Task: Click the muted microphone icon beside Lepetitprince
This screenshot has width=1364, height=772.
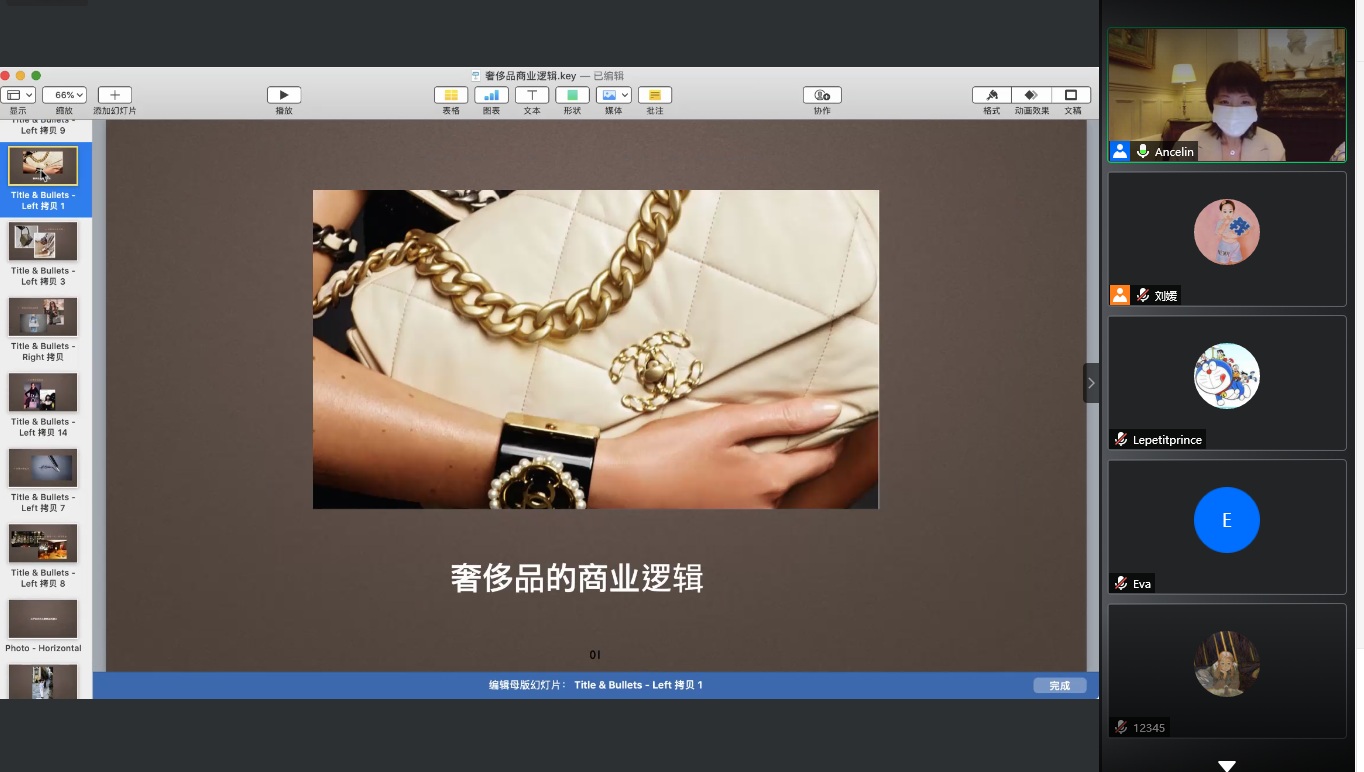Action: point(1121,439)
